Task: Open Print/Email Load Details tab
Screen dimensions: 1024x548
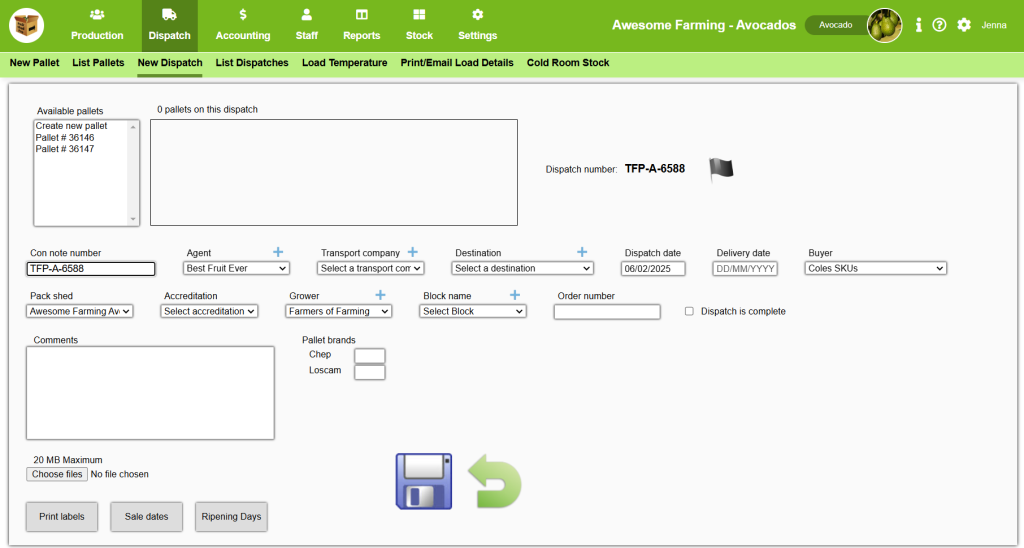Action: pos(457,63)
